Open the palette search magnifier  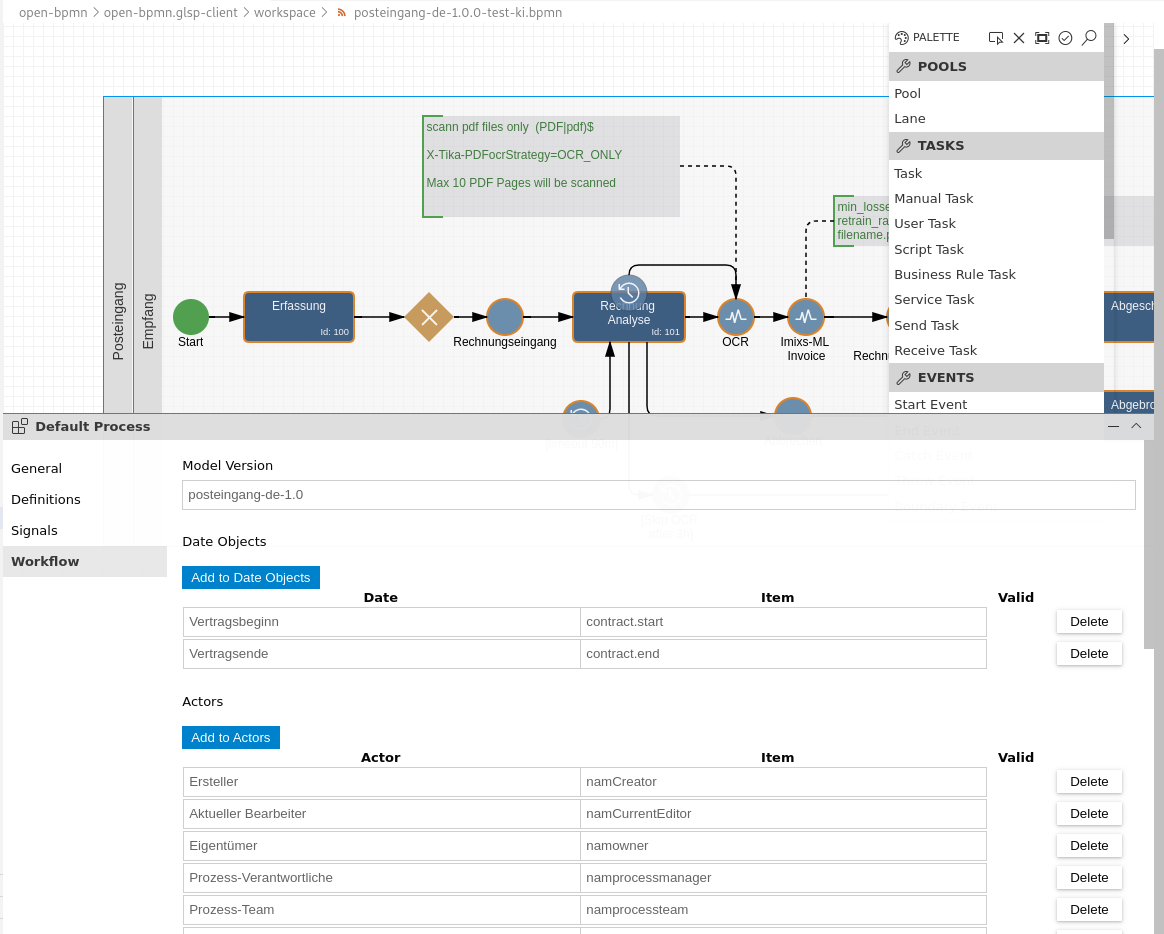click(1088, 37)
